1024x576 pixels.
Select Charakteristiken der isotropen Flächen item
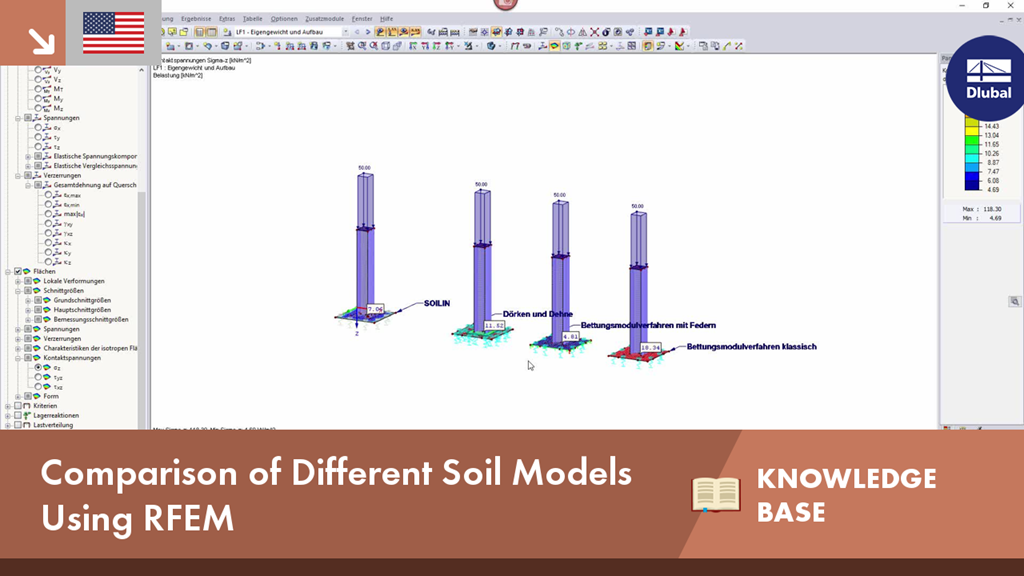(x=90, y=348)
